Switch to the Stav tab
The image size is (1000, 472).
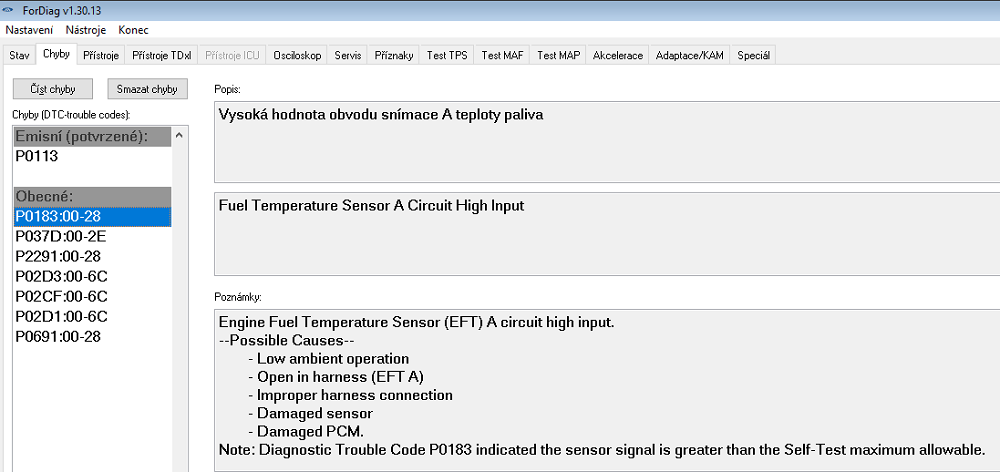coord(19,55)
